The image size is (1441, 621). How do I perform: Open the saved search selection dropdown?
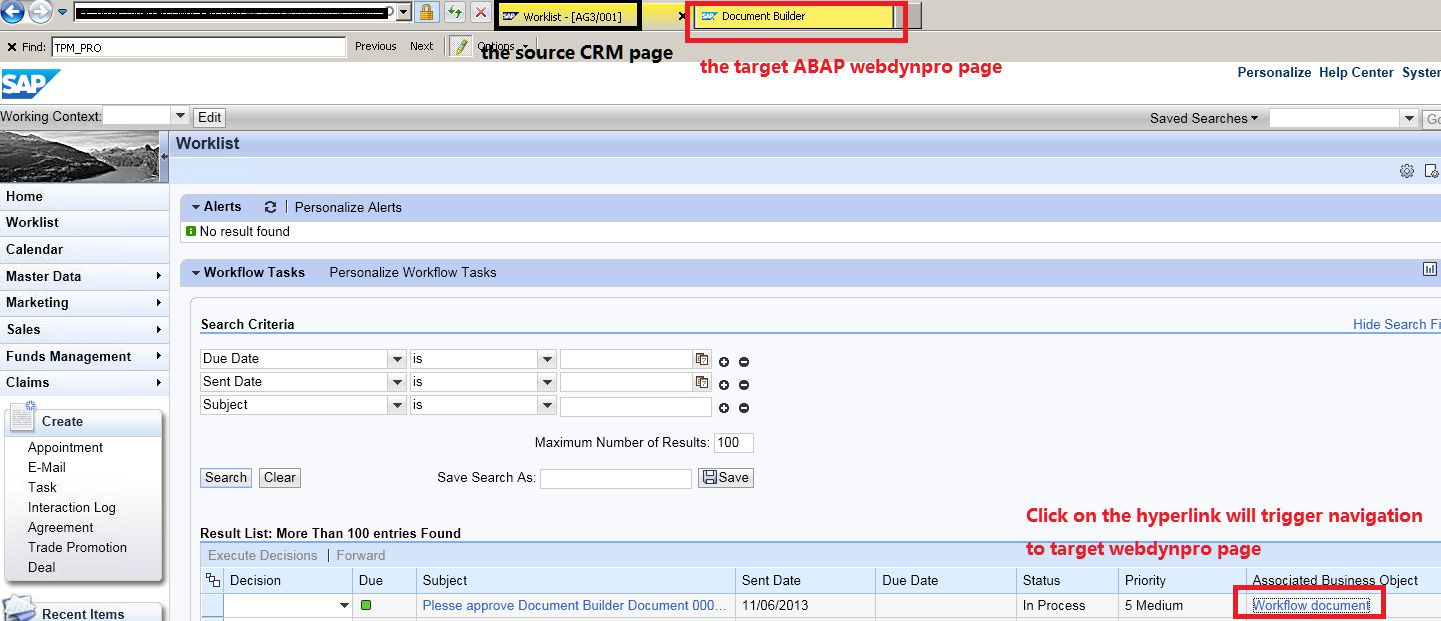[1408, 119]
